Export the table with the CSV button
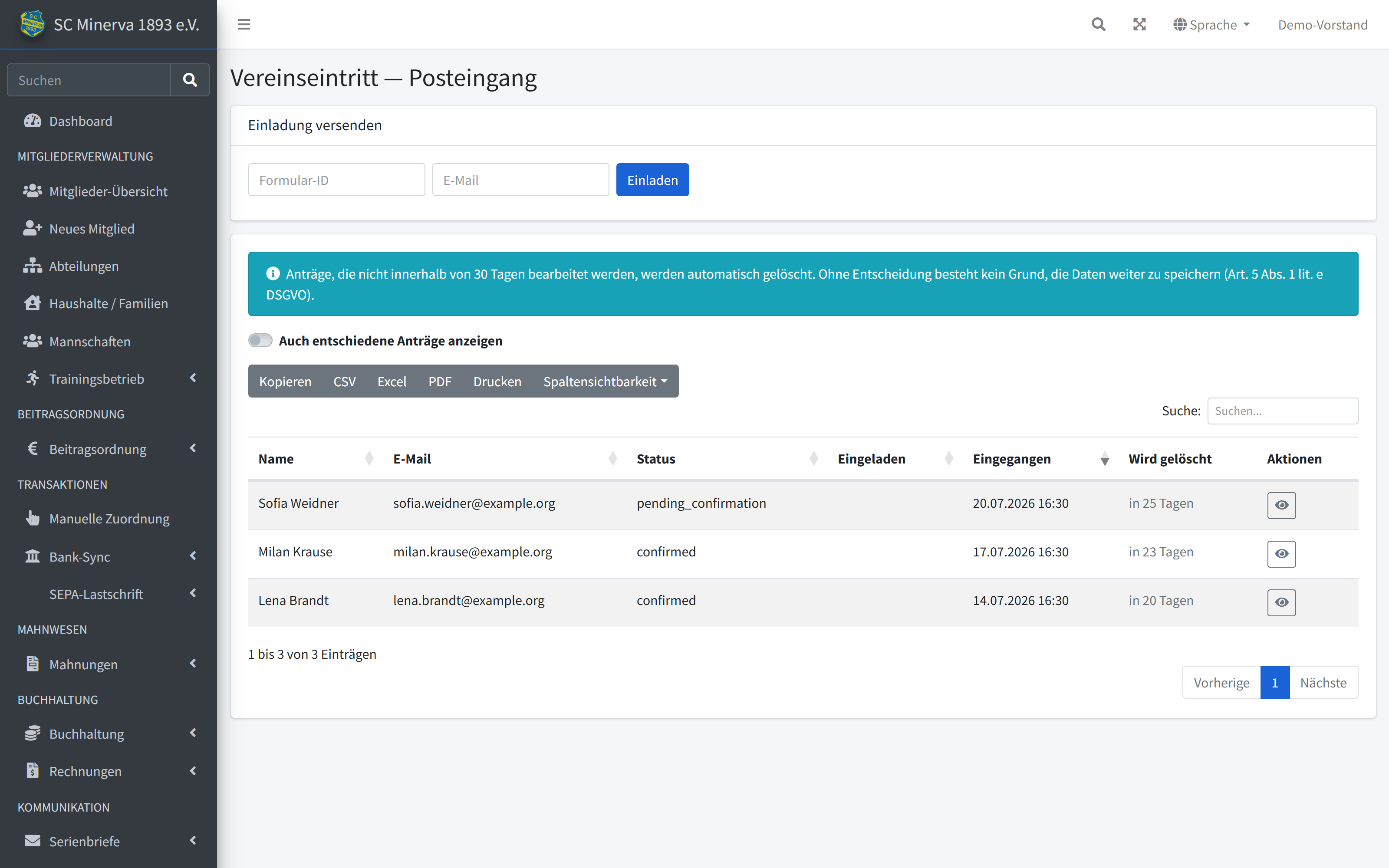 344,381
